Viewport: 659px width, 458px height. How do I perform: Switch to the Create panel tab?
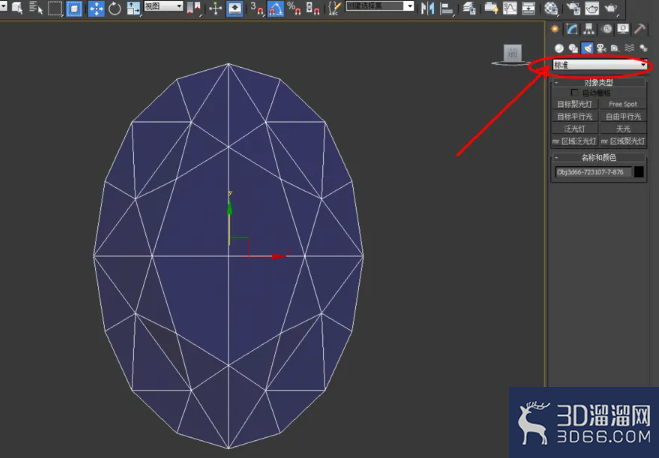(555, 29)
